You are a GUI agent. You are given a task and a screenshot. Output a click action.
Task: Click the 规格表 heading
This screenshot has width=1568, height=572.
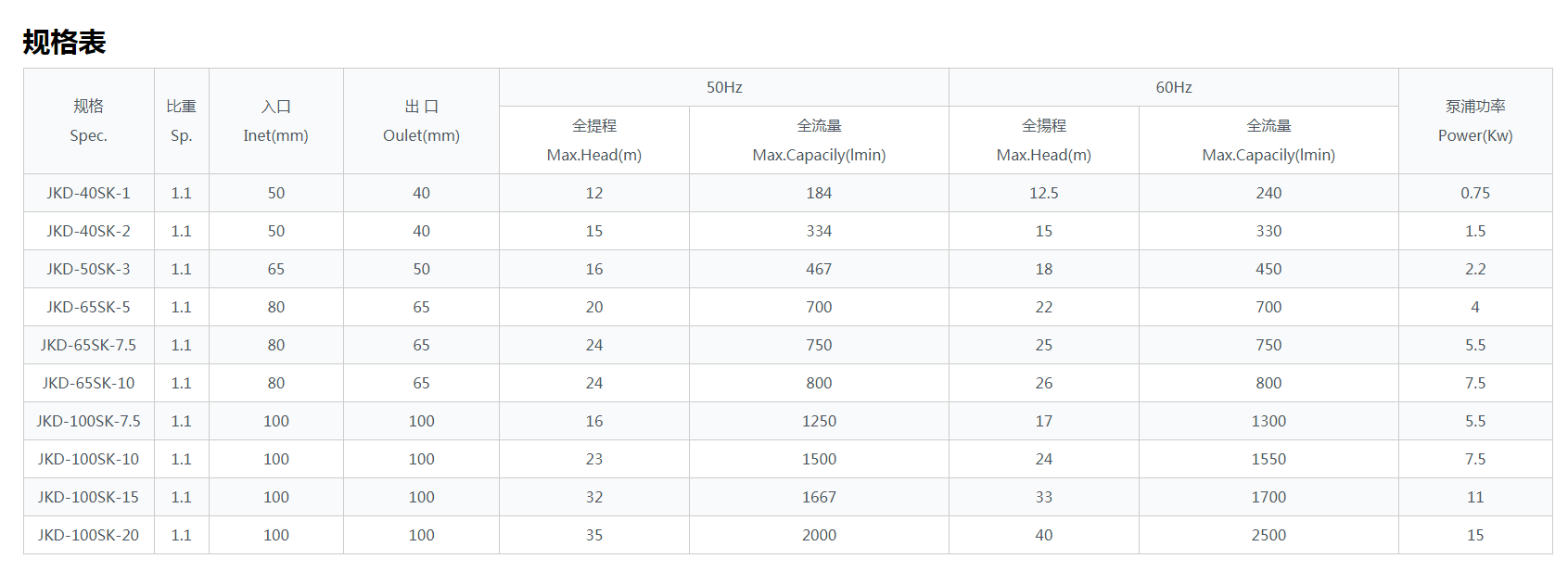click(x=64, y=43)
